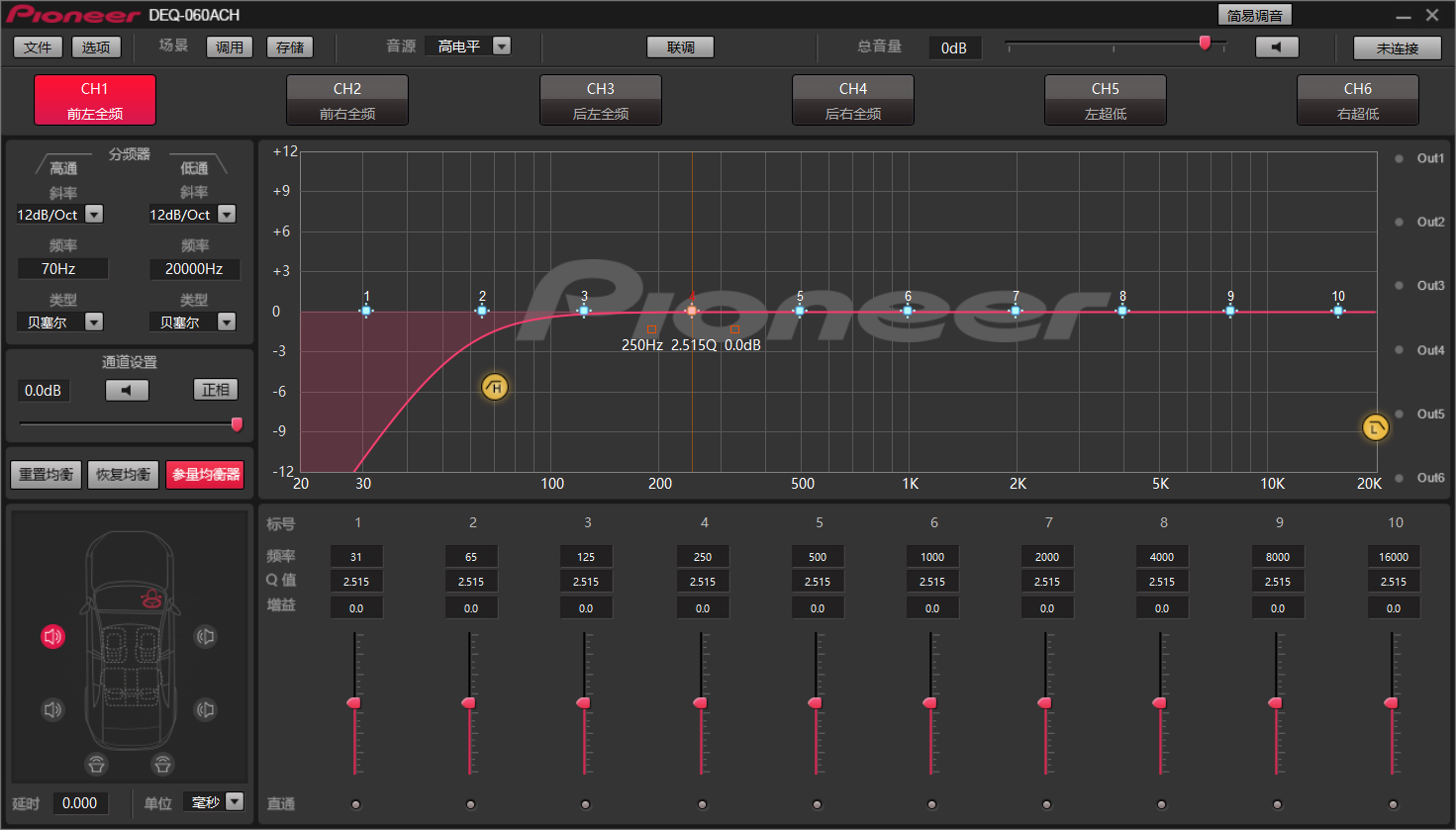Screen dimensions: 1456x830
Task: Click Out1 indicator dot
Action: pos(1399,158)
